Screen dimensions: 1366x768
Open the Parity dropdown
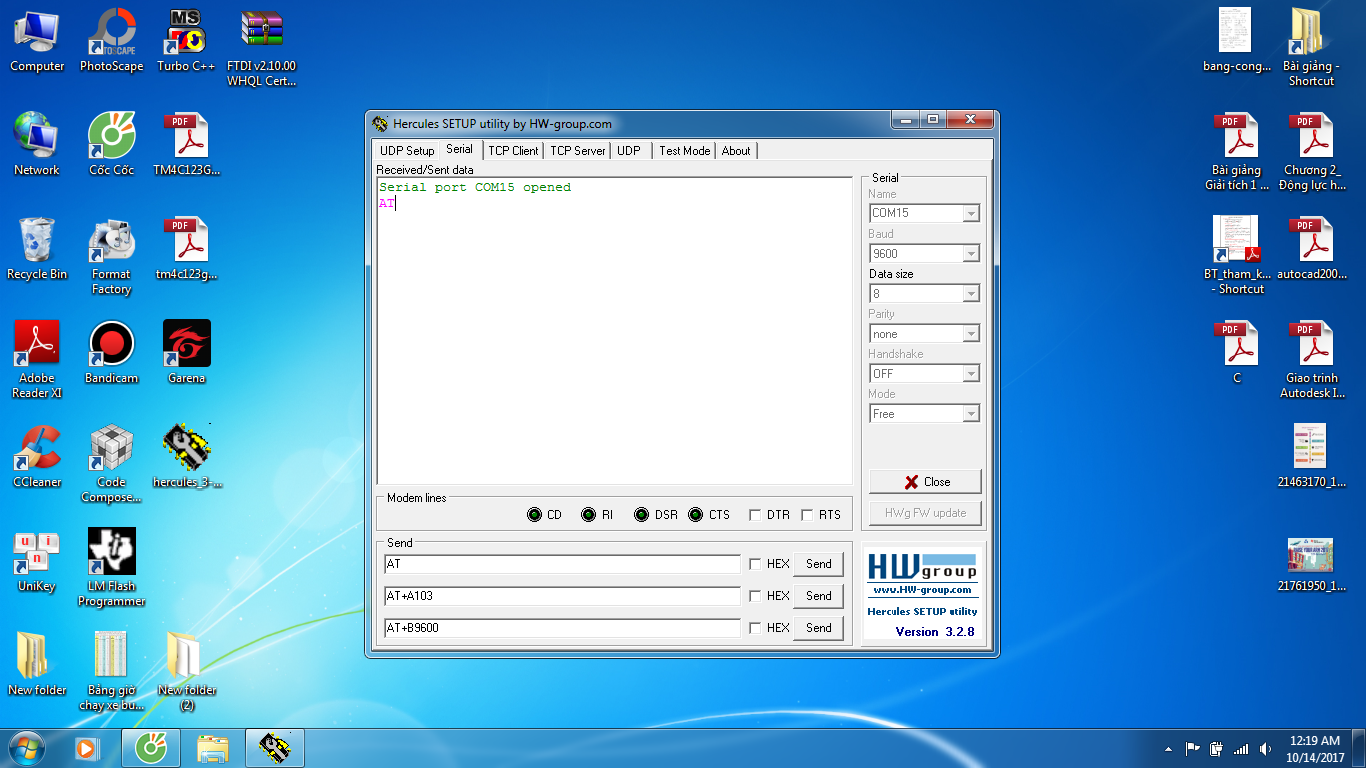point(970,334)
